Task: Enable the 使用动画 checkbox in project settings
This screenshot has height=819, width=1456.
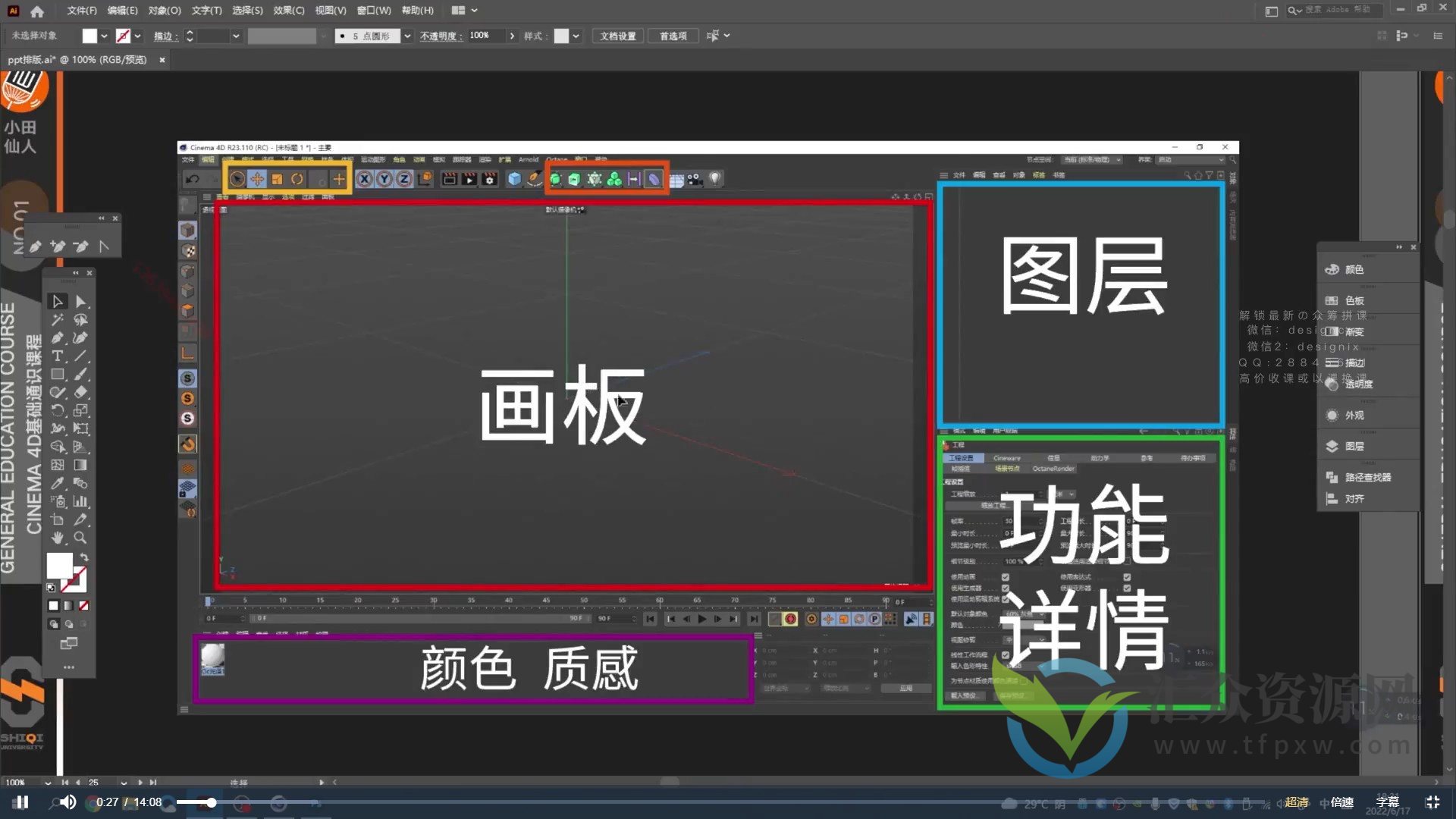Action: pyautogui.click(x=1006, y=577)
